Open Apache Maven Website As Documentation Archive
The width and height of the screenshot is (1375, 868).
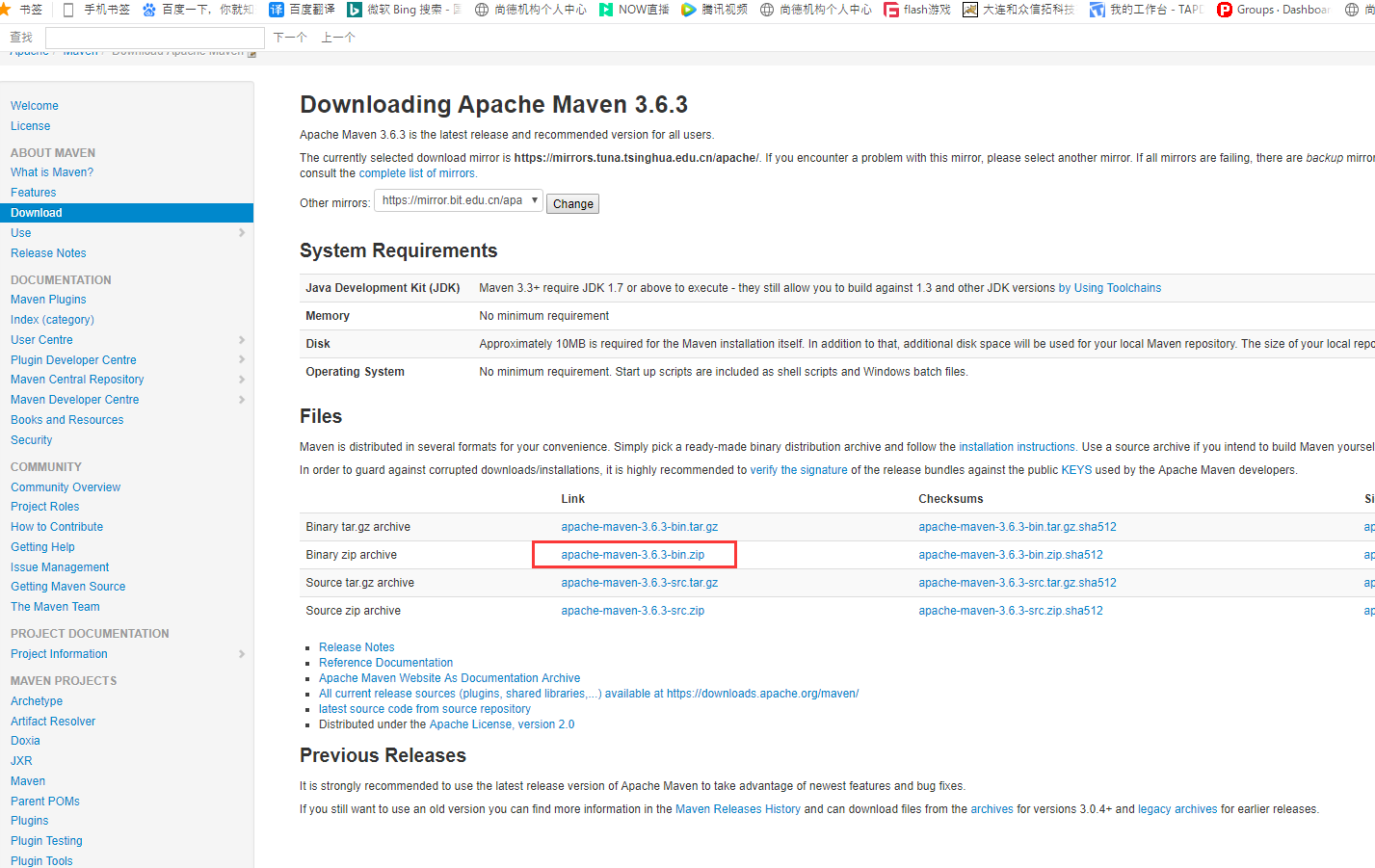449,678
